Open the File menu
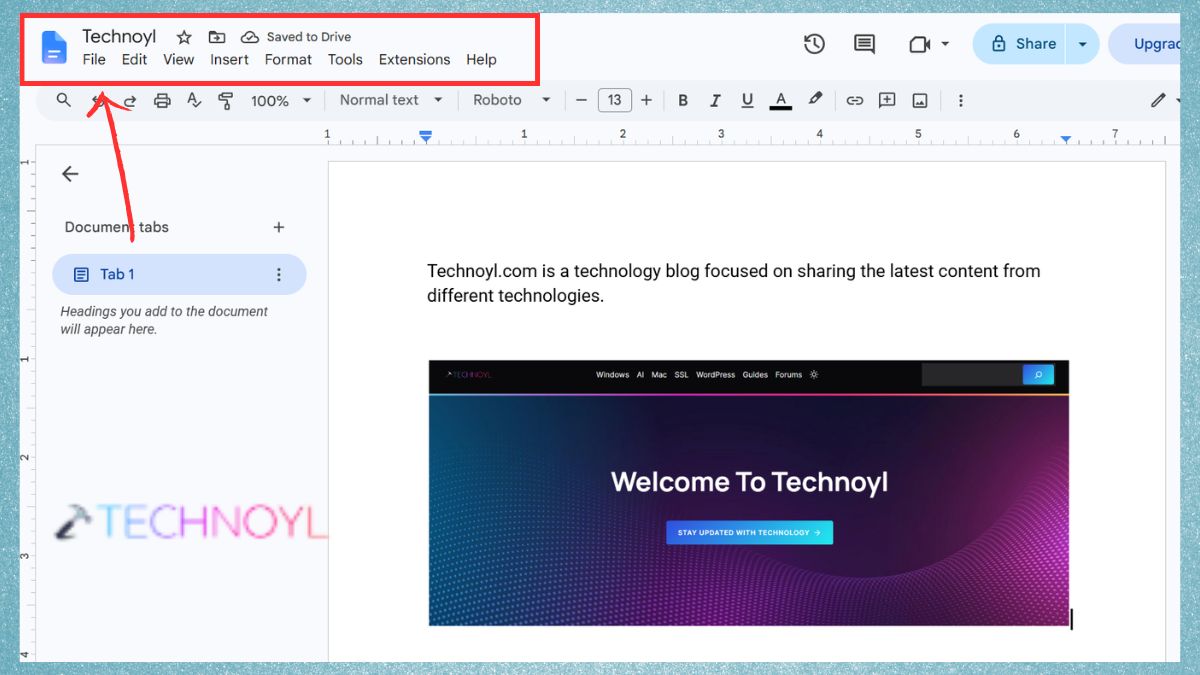1200x675 pixels. (x=94, y=59)
